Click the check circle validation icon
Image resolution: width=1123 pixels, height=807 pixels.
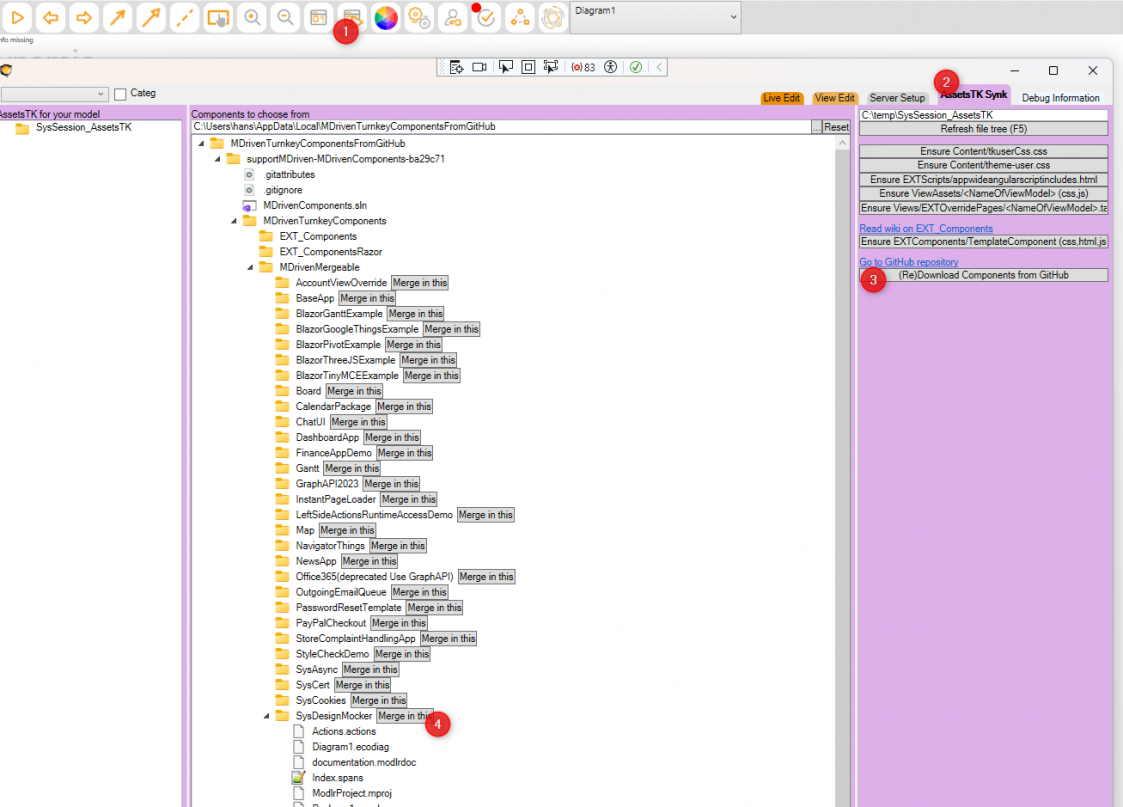click(486, 17)
